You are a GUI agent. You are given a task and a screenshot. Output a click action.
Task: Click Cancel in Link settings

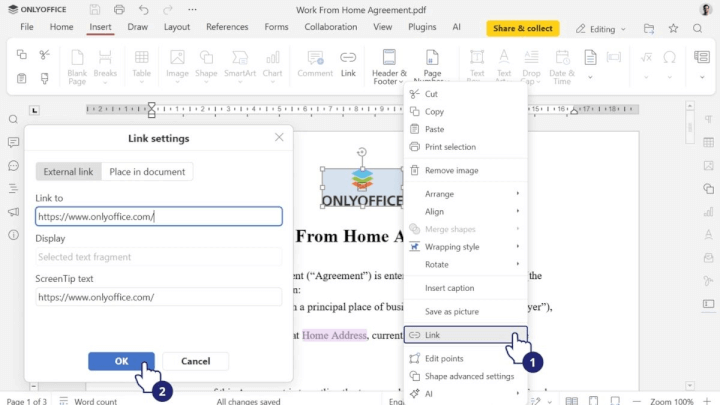click(x=196, y=361)
